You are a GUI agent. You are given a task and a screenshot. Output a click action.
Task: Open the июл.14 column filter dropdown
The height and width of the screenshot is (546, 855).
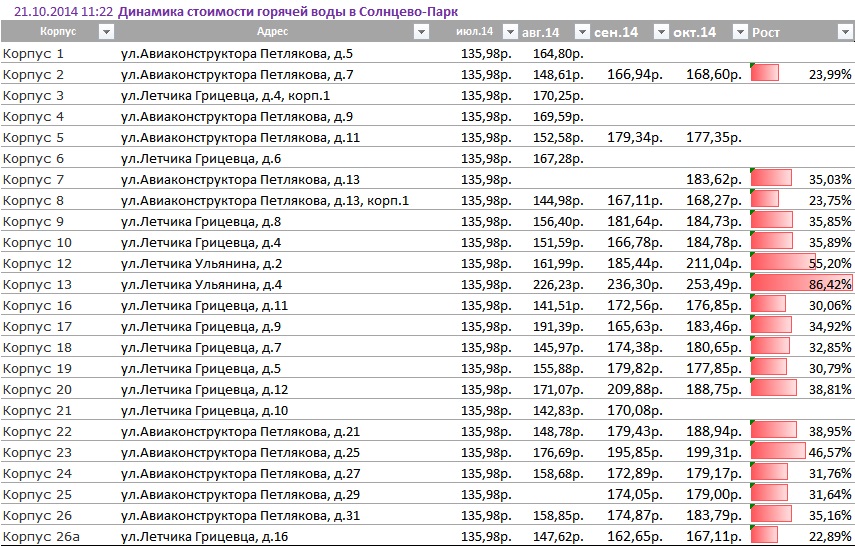pos(510,32)
